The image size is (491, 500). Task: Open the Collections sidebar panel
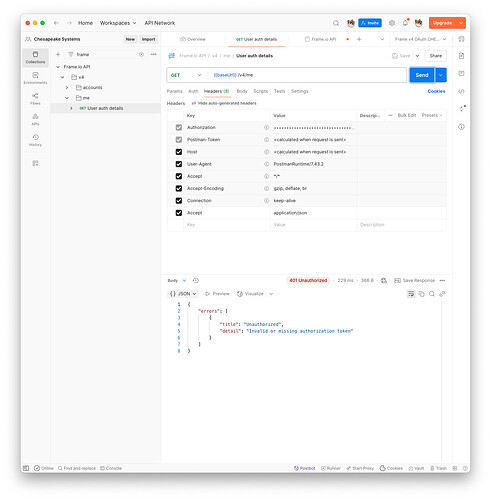35,57
